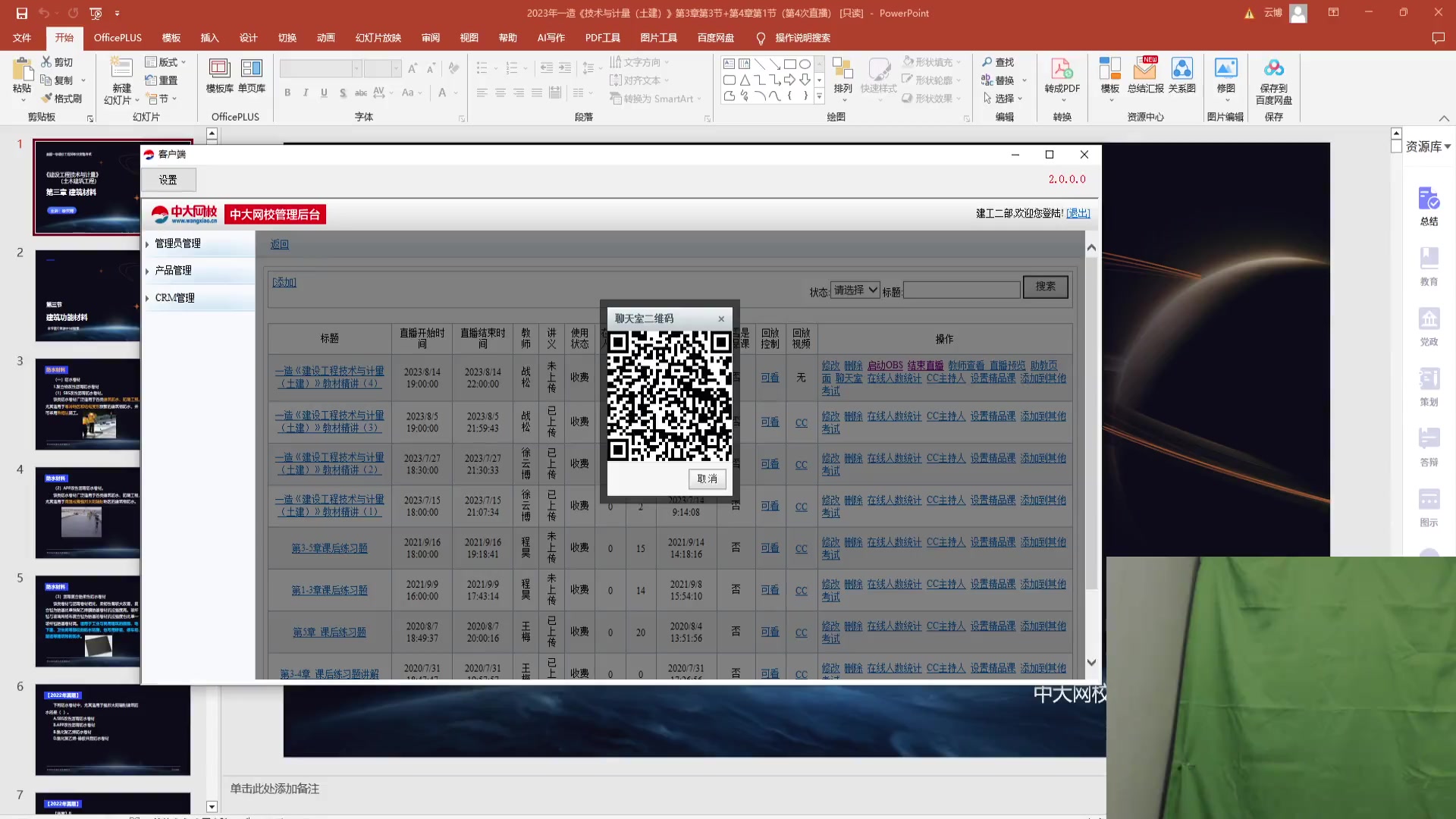Click the Logout (退出) link

click(1078, 214)
